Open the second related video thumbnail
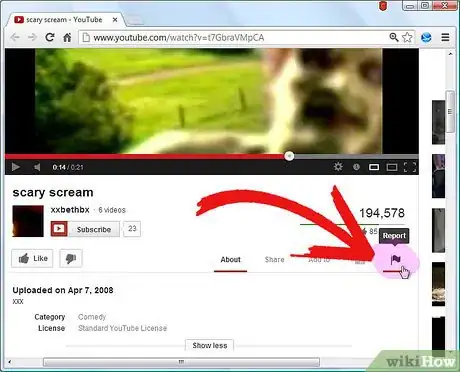The image size is (460, 372). click(438, 176)
